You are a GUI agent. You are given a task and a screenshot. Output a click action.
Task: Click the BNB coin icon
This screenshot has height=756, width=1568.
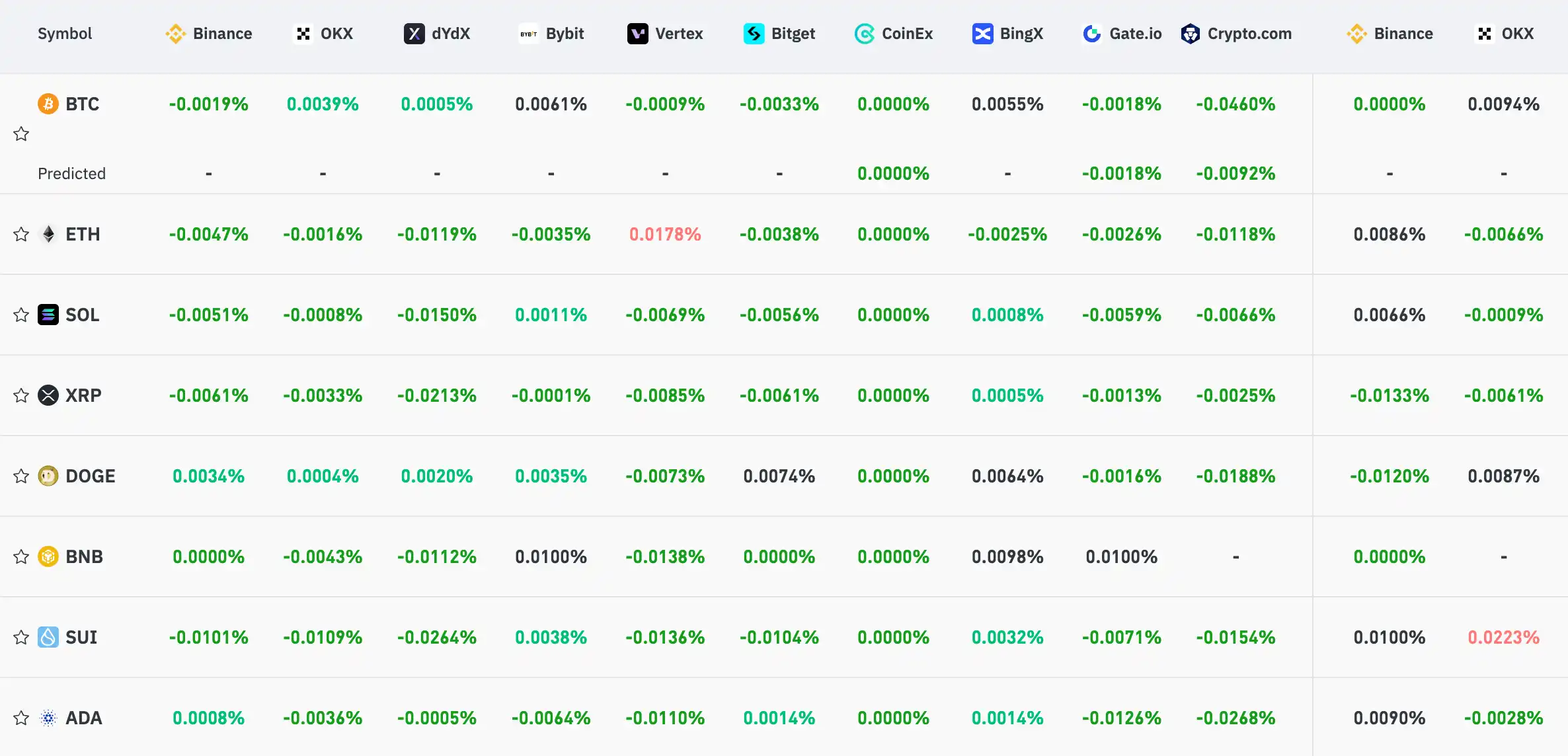(x=48, y=556)
